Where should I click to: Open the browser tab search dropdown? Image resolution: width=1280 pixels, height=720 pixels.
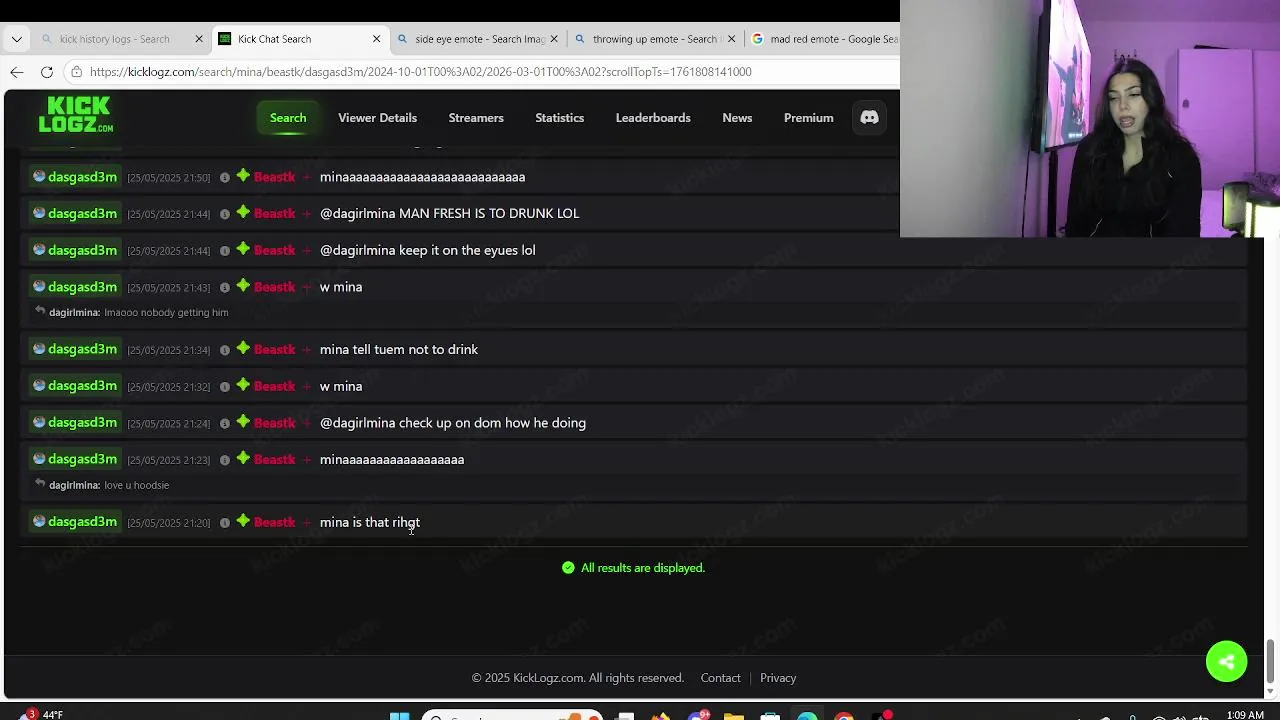coord(17,39)
